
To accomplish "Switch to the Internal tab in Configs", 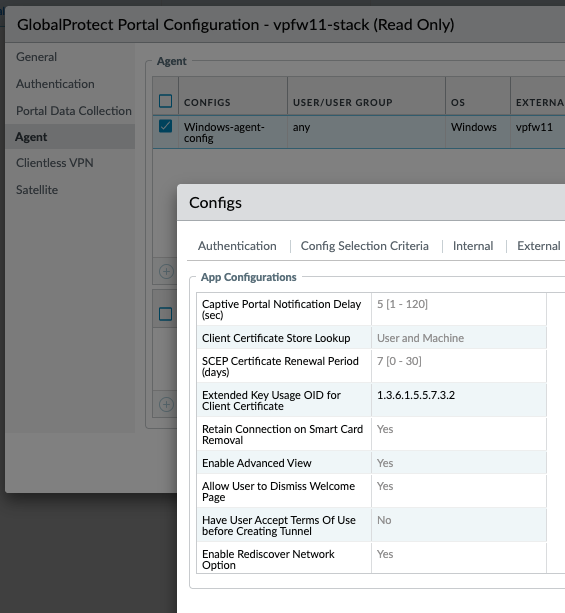I will 473,246.
